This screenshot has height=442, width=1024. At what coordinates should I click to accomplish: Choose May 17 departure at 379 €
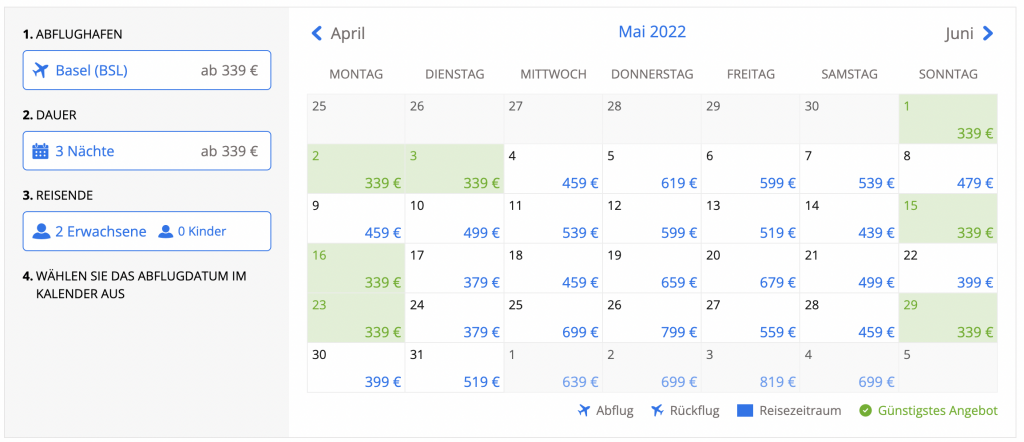(x=454, y=268)
